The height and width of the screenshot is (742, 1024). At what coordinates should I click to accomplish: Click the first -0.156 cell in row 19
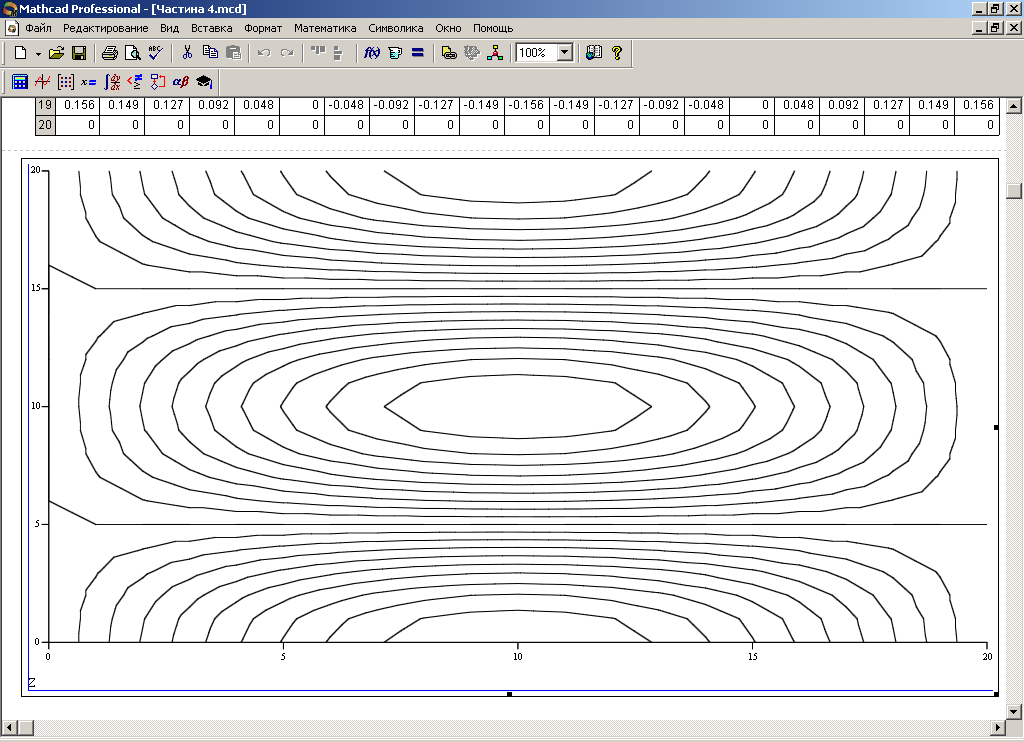526,105
